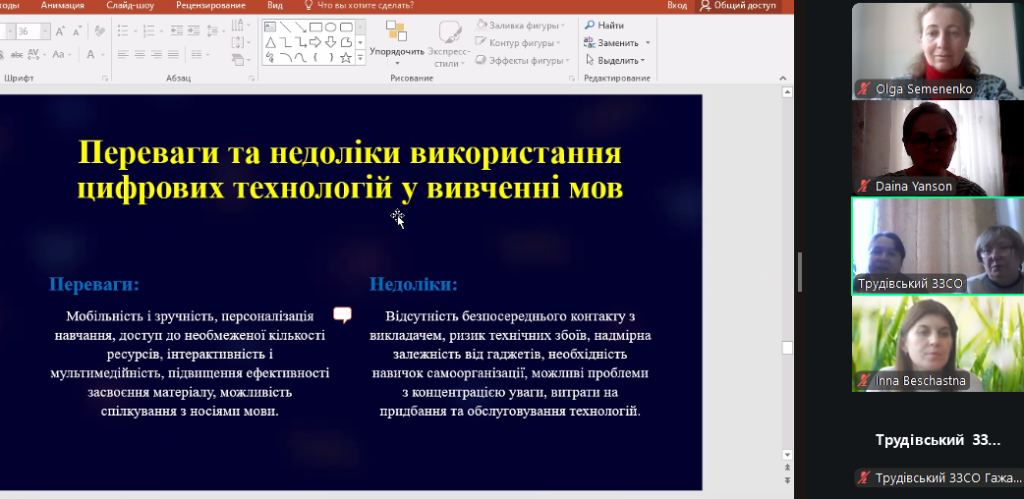
Task: Select the five-point star shape in gallery
Action: (345, 58)
